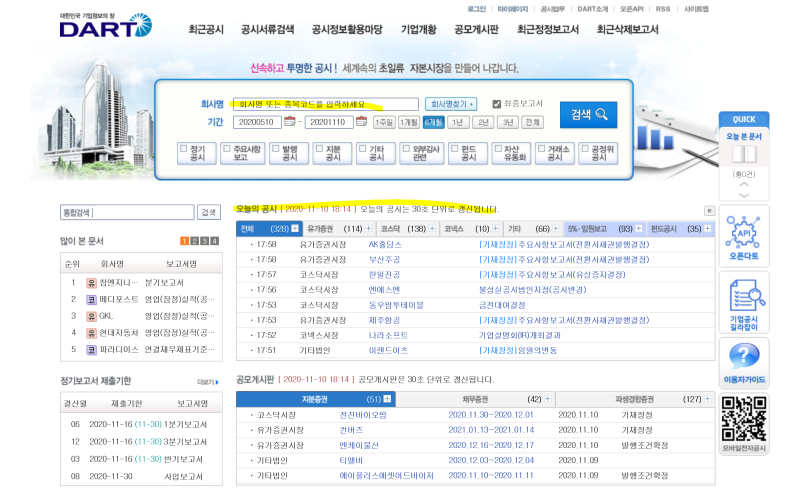Click the 모바일전자공시 QR code
Image resolution: width=800 pixels, height=488 pixels.
coord(744,419)
